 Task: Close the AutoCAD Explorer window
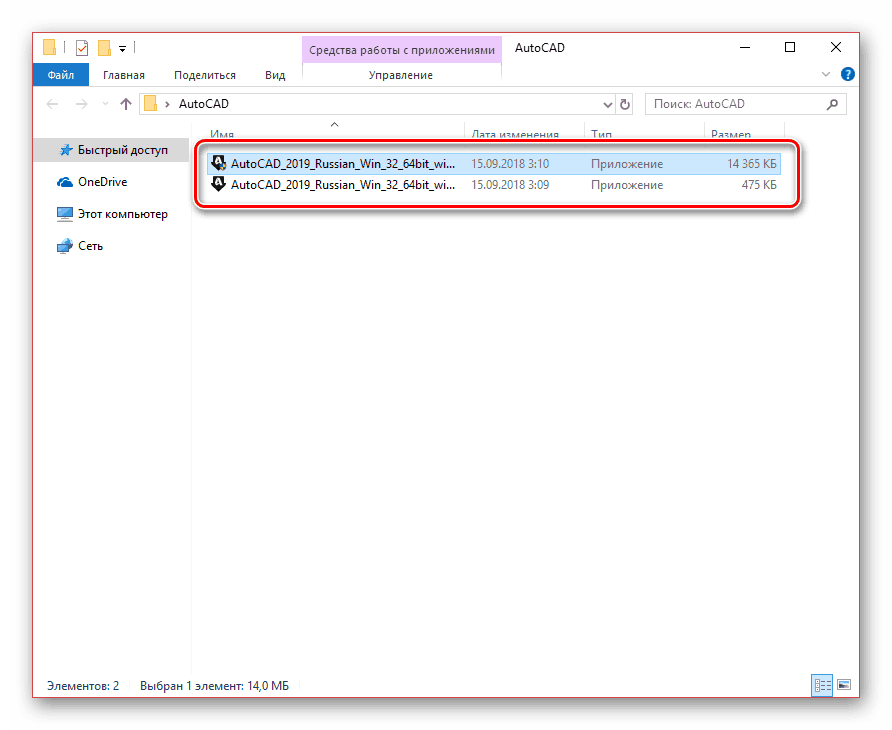click(836, 47)
